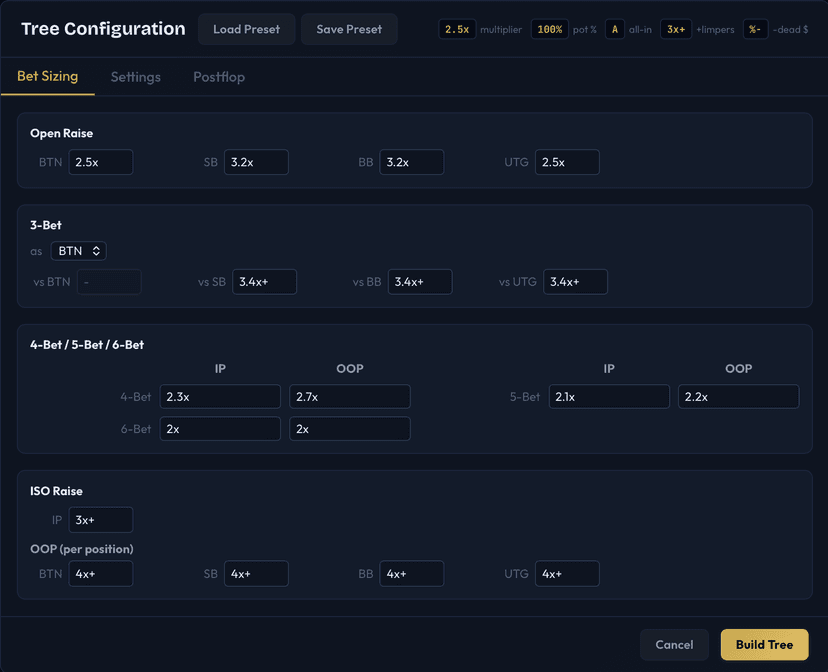Edit the Open Raise BB field
This screenshot has height=672, width=828.
(x=411, y=162)
